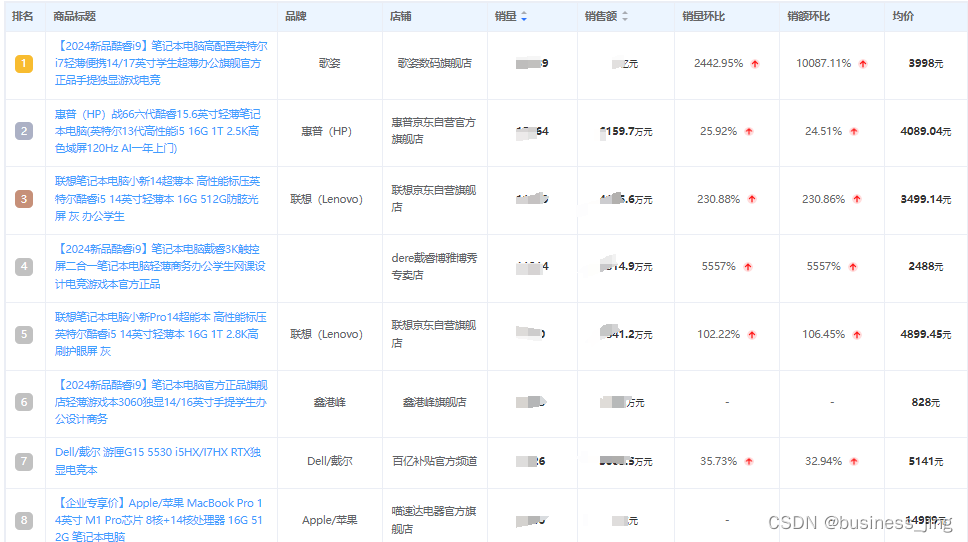Select the 惠普京东自营官方旗舰店 store cell

[x=433, y=131]
